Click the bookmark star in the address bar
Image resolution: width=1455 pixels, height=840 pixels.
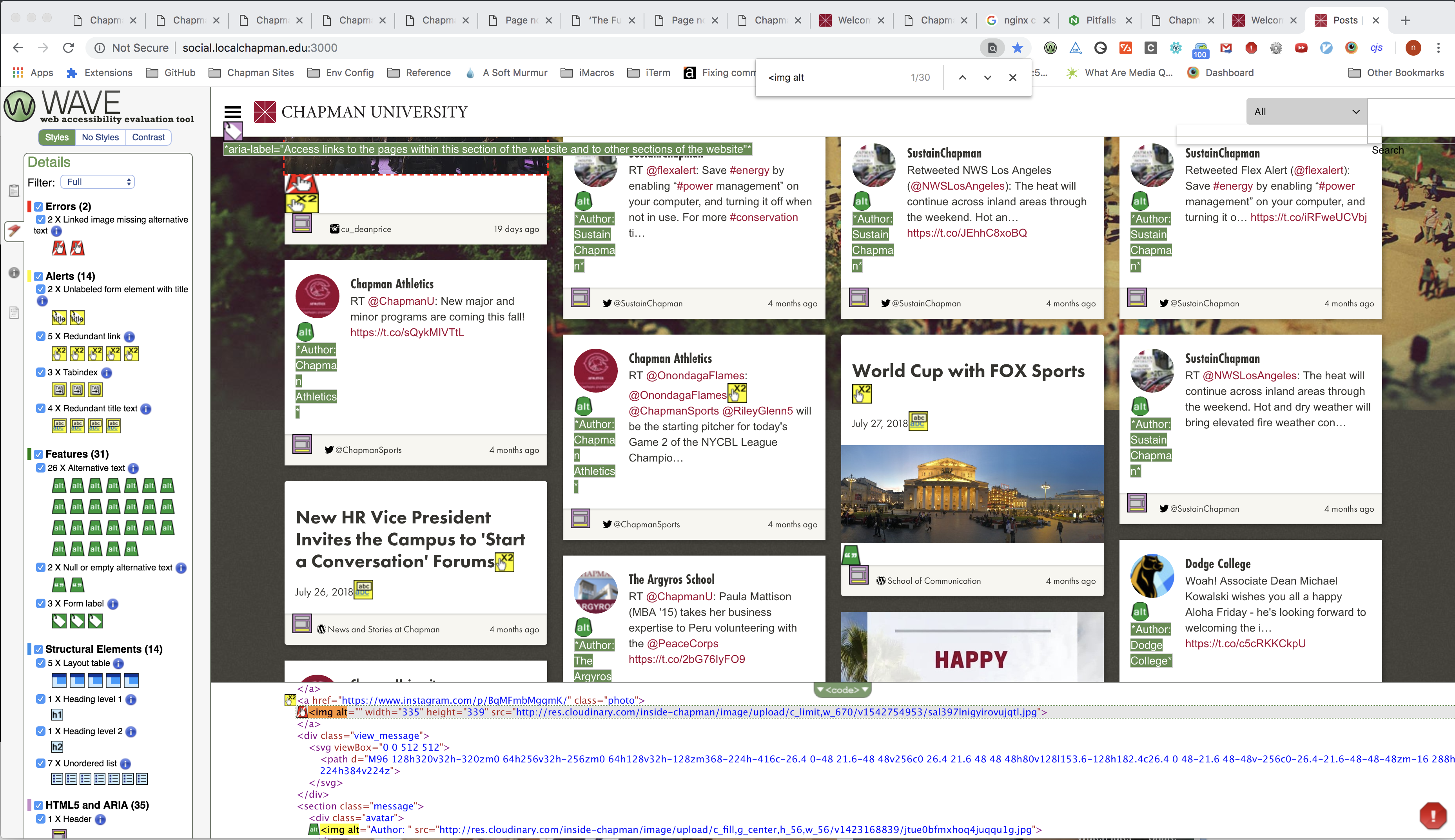pyautogui.click(x=1018, y=48)
